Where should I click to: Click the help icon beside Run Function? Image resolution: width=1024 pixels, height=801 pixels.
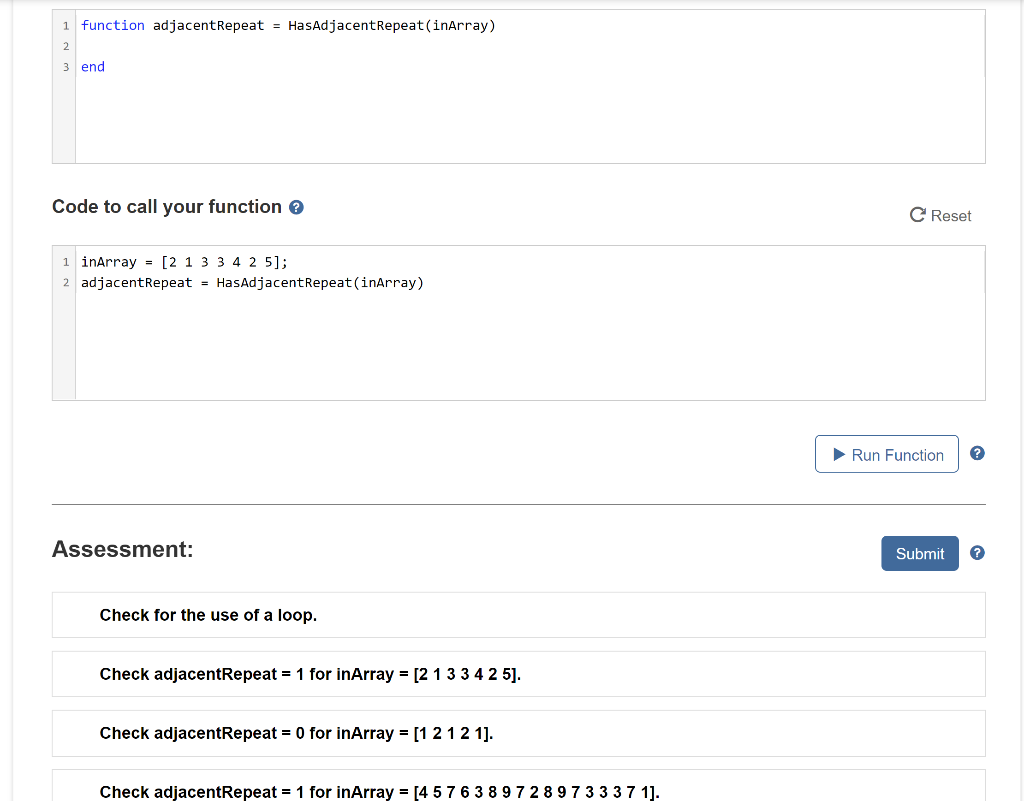[977, 452]
